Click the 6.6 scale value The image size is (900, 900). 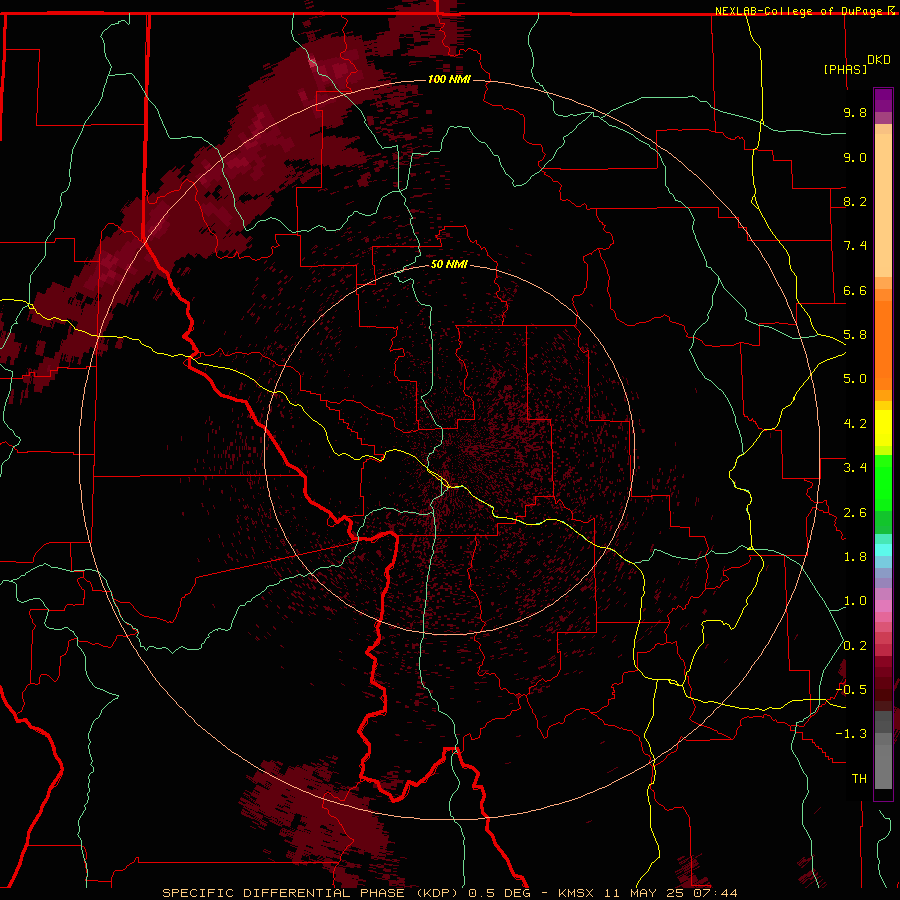pyautogui.click(x=855, y=290)
